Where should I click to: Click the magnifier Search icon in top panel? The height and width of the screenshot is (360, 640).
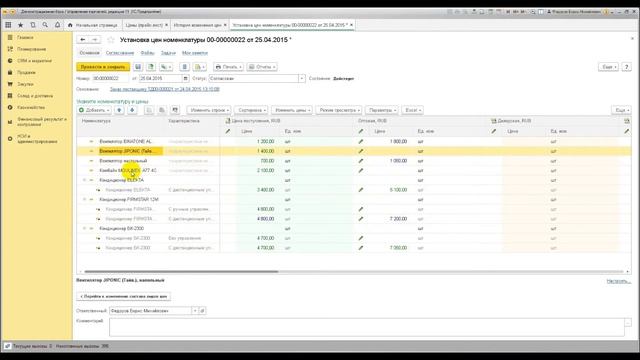[45, 25]
